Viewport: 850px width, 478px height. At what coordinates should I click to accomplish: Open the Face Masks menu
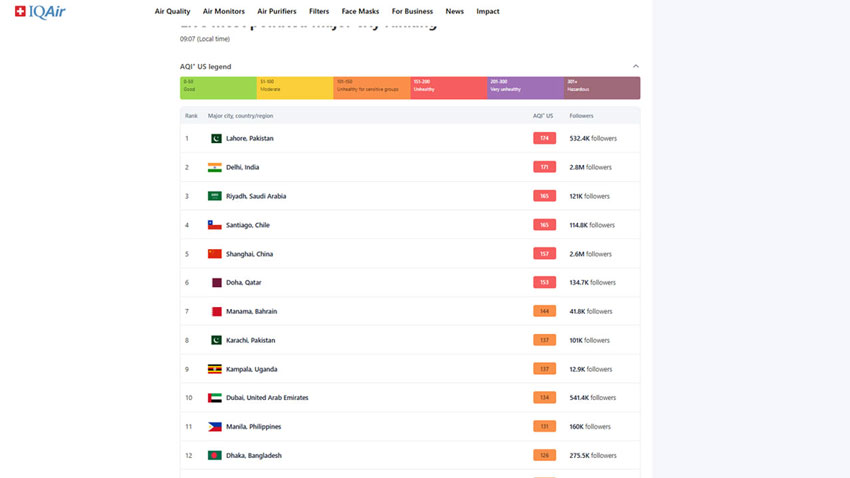pos(360,11)
